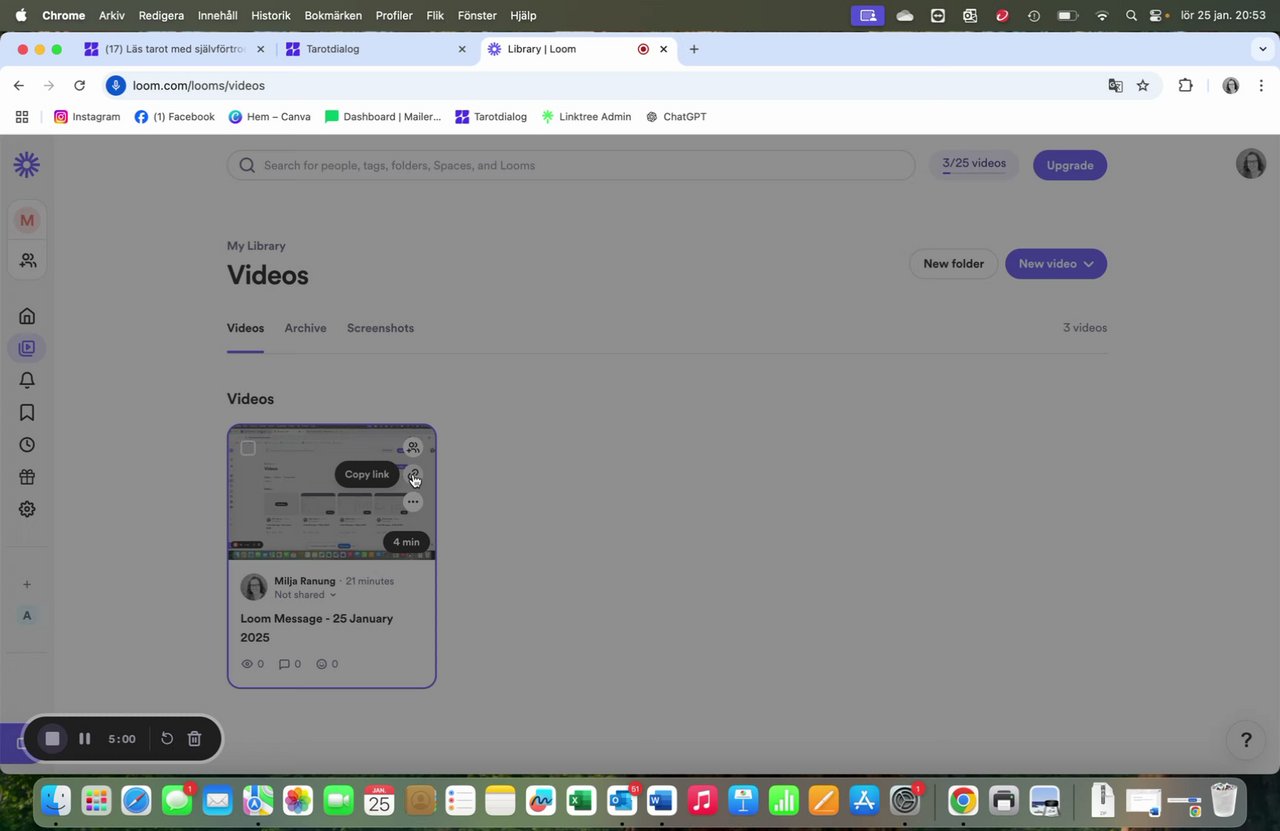
Task: Open the ChatGPT bookmark
Action: (676, 117)
